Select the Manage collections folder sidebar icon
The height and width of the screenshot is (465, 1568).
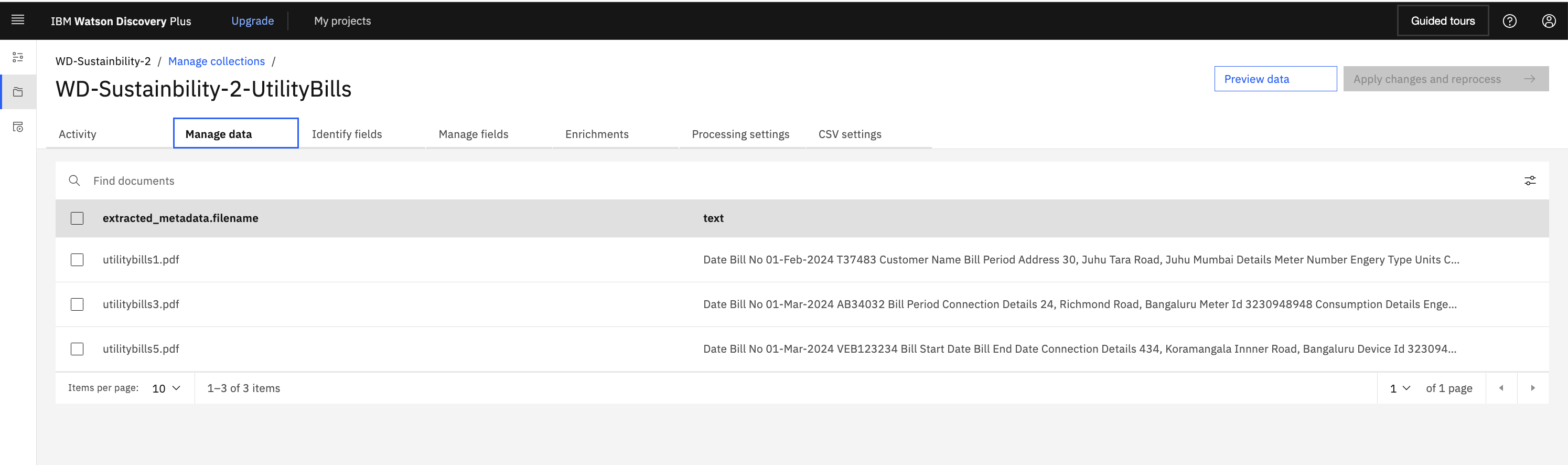[18, 92]
